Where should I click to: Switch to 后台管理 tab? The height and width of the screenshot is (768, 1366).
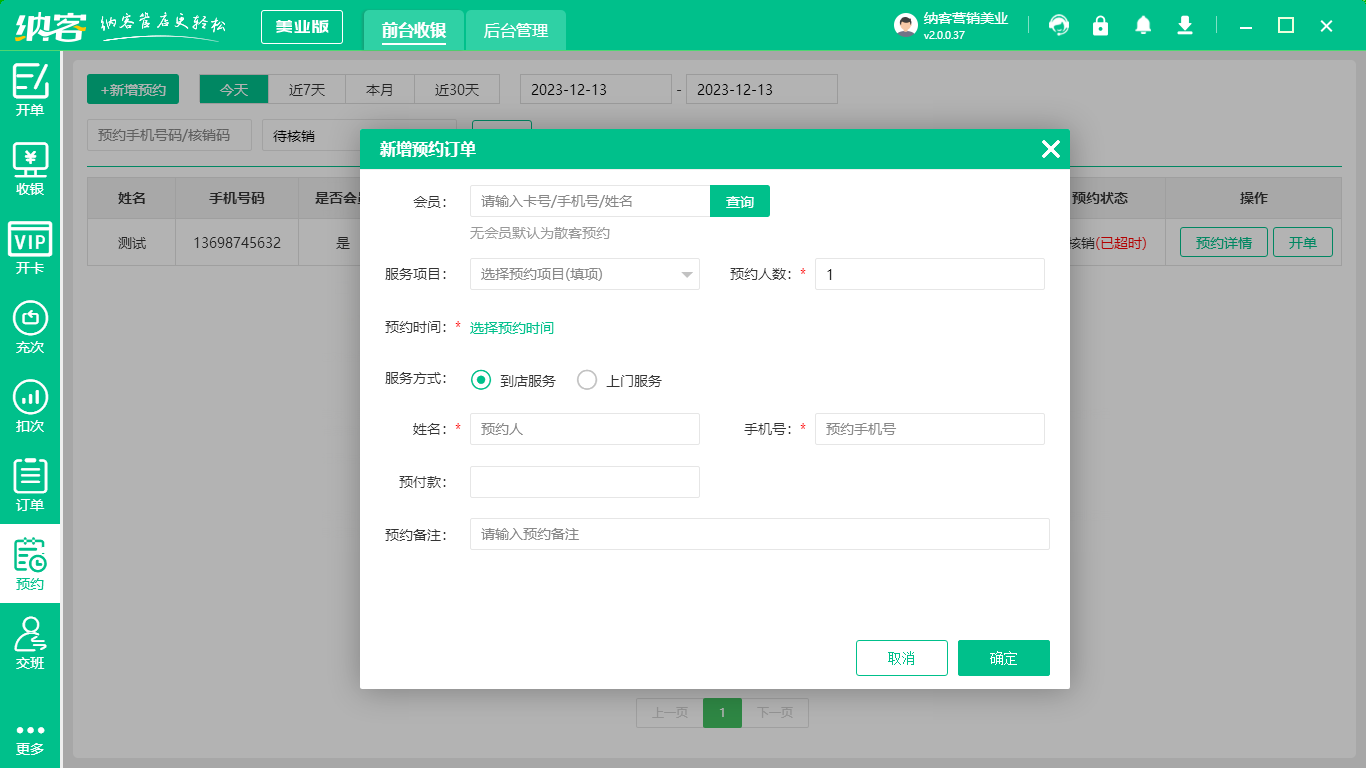(x=515, y=31)
